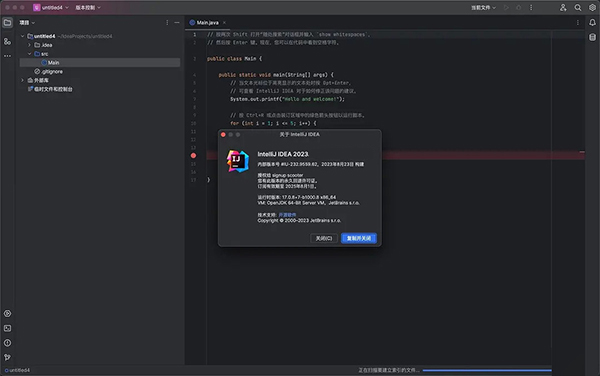
Task: Select the Main class in project tree
Action: pos(100,62)
